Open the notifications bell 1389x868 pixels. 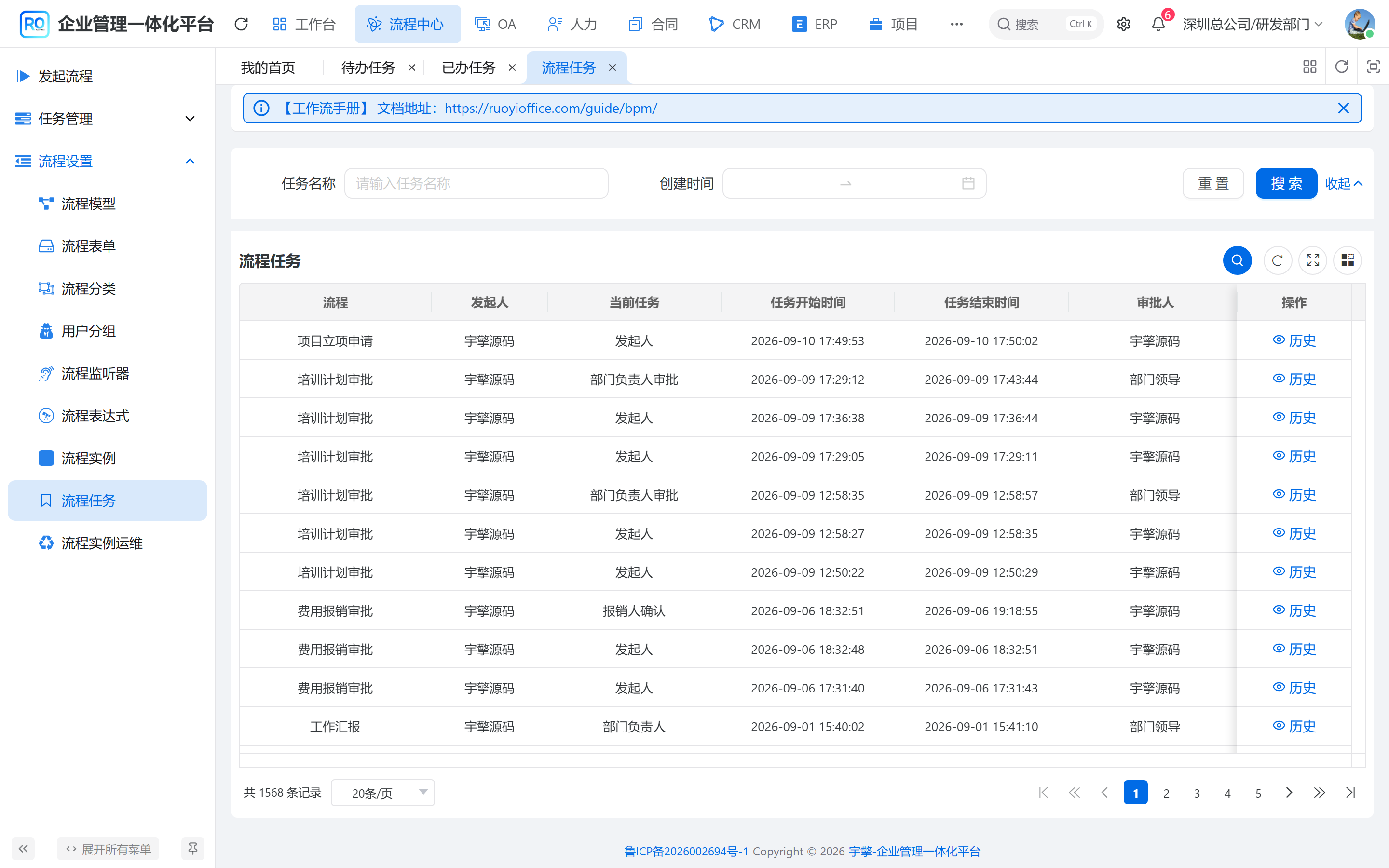pos(1158,24)
